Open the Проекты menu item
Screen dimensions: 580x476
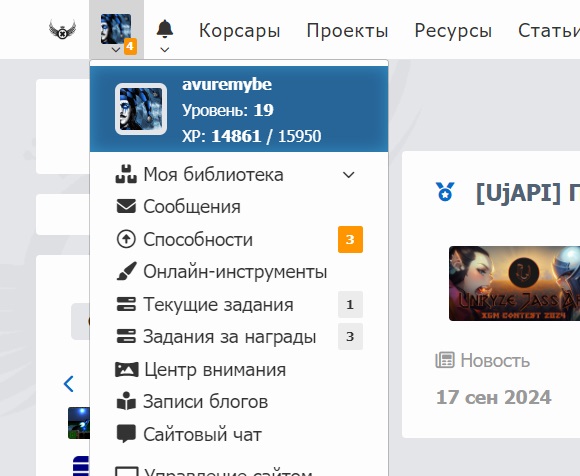347,30
